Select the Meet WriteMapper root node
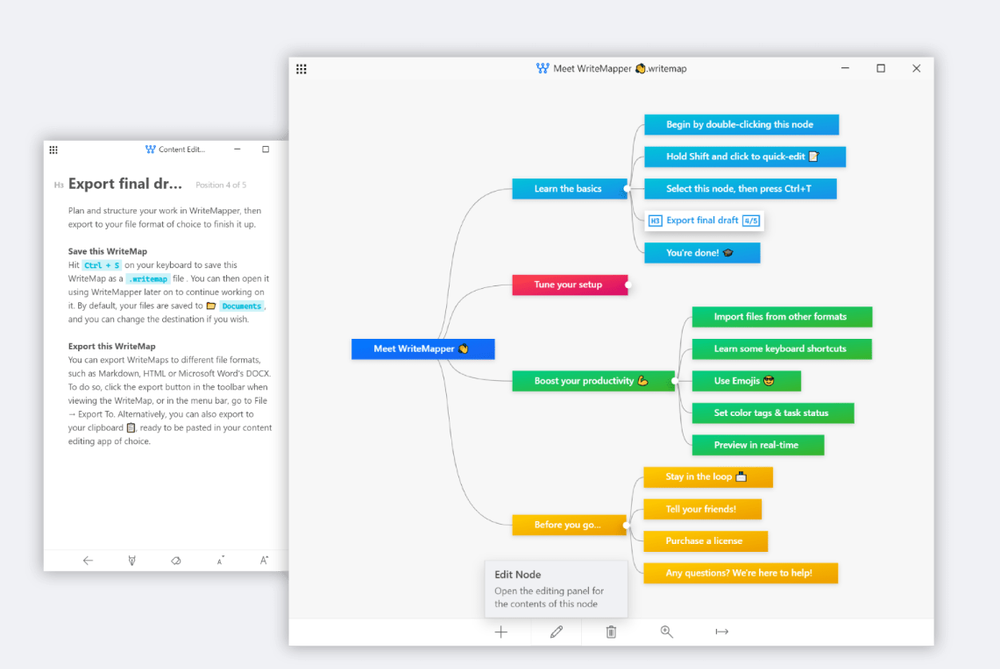The width and height of the screenshot is (1000, 669). (x=423, y=349)
